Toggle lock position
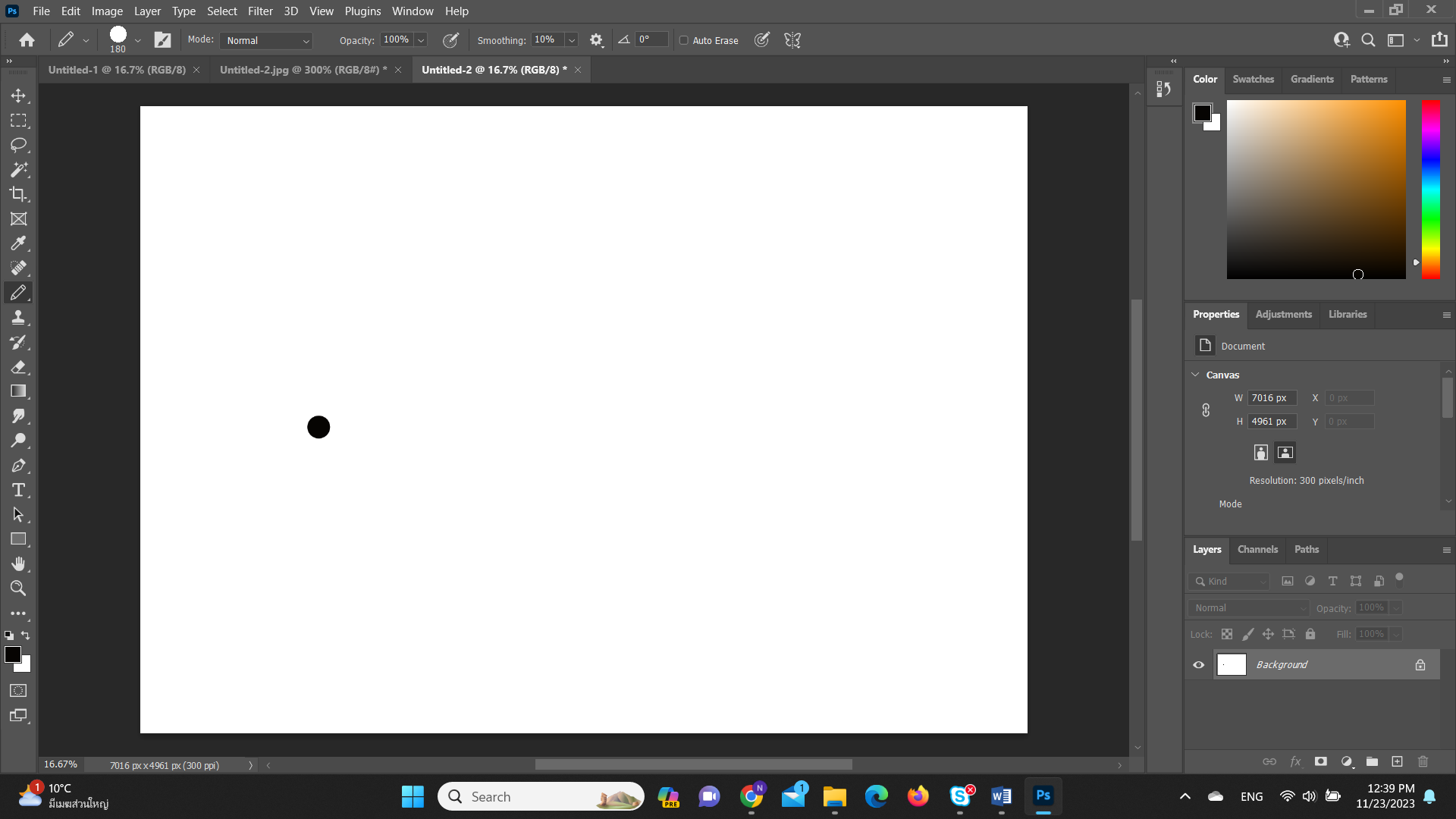 1268,634
